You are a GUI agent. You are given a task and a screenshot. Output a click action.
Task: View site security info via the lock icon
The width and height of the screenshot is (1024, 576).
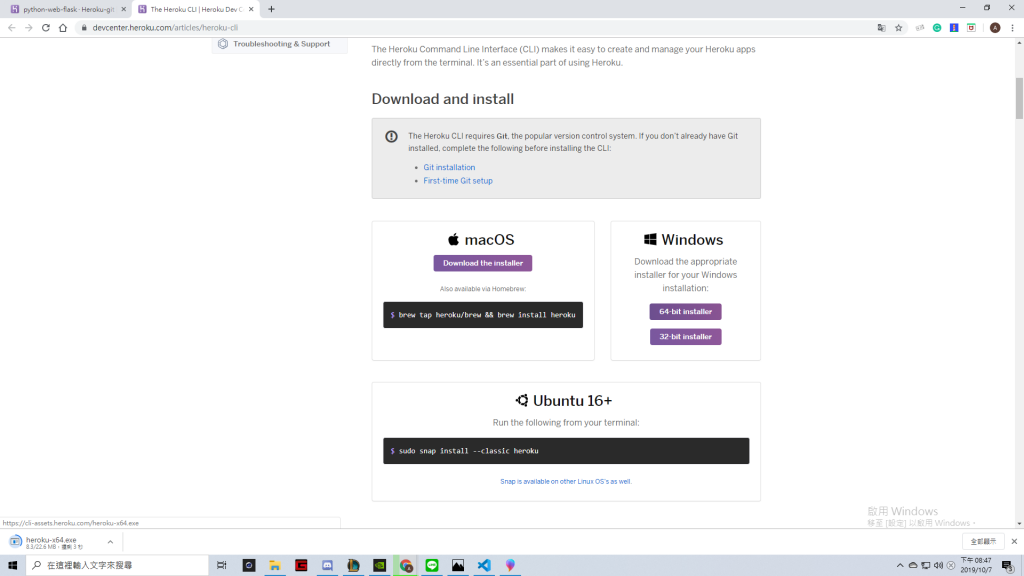coord(84,27)
